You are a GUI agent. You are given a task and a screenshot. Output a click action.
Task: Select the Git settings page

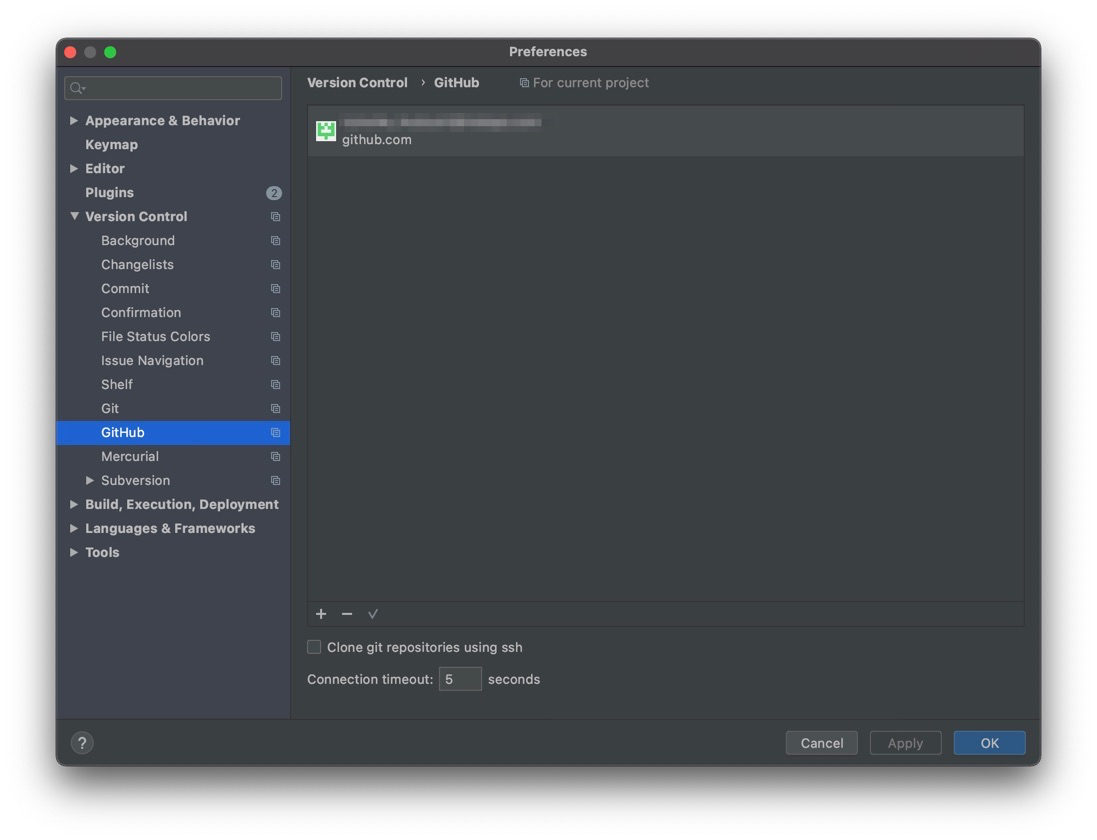tap(110, 409)
